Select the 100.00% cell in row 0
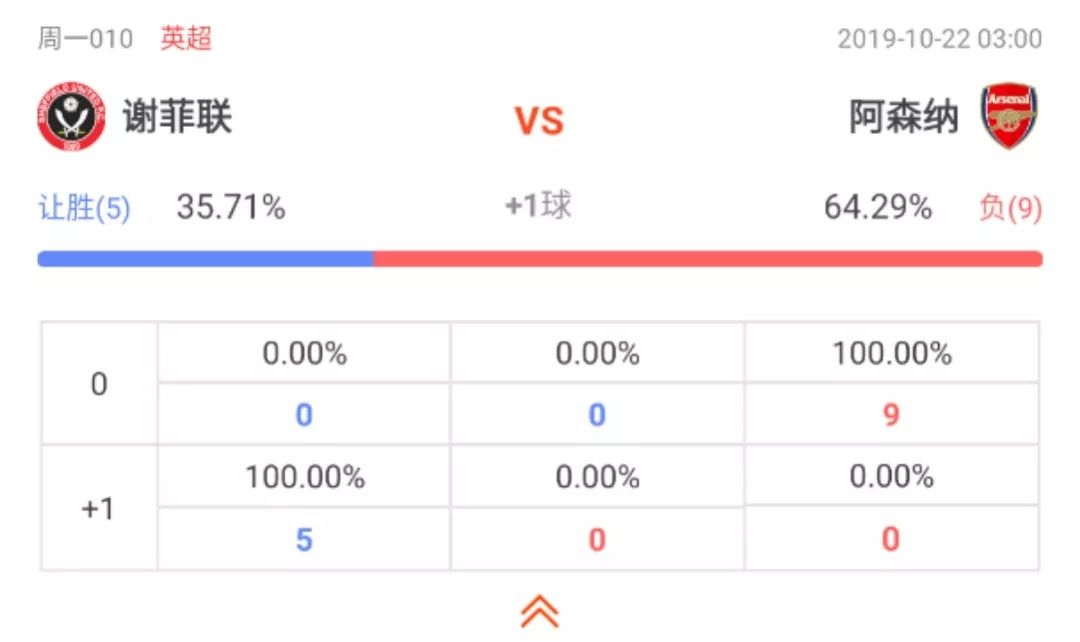 click(x=892, y=353)
